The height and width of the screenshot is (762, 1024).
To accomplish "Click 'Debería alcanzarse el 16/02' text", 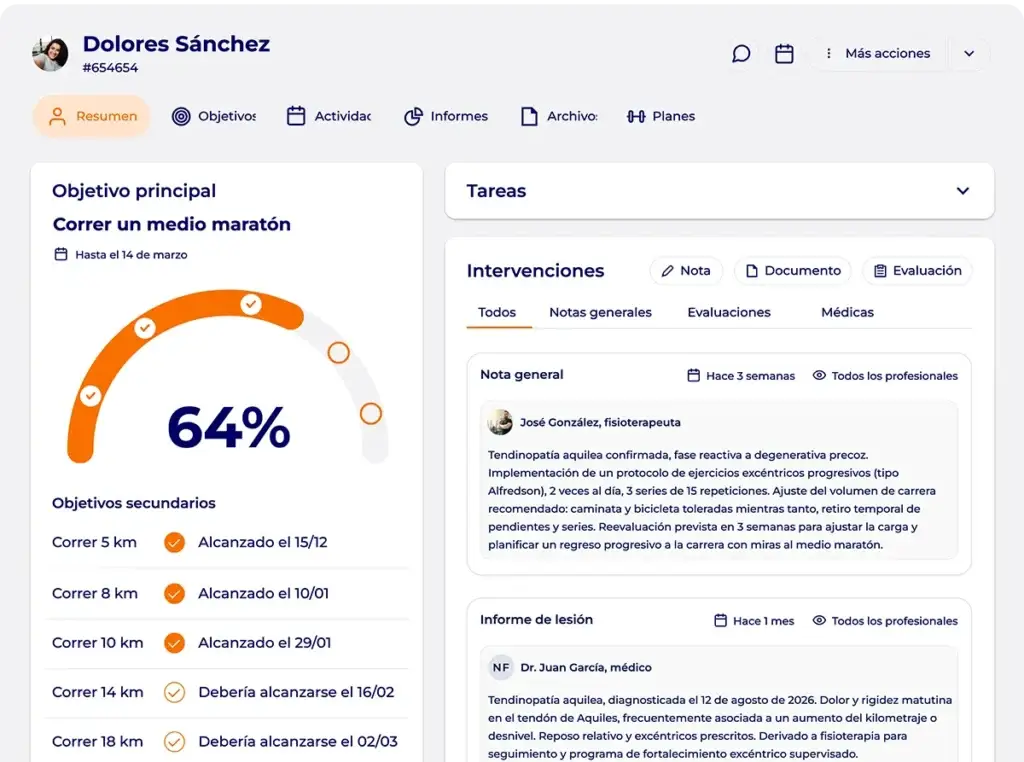I will tap(296, 692).
